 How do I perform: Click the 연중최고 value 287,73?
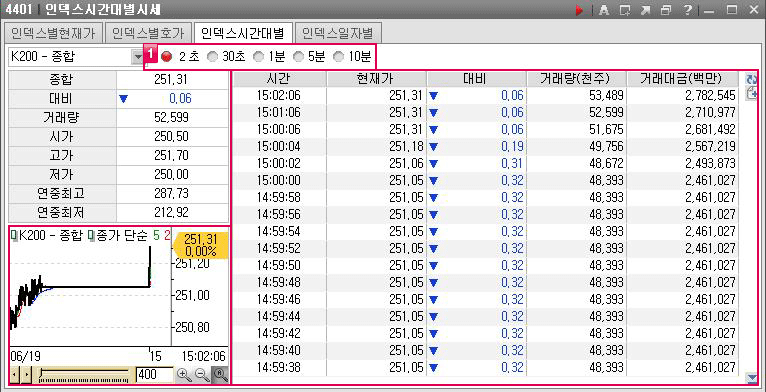click(x=172, y=194)
